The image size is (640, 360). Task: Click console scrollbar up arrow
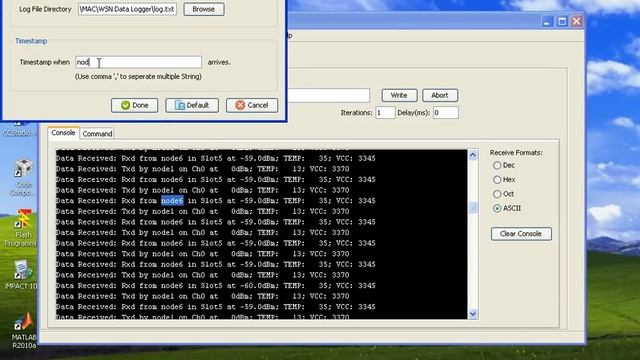[473, 155]
